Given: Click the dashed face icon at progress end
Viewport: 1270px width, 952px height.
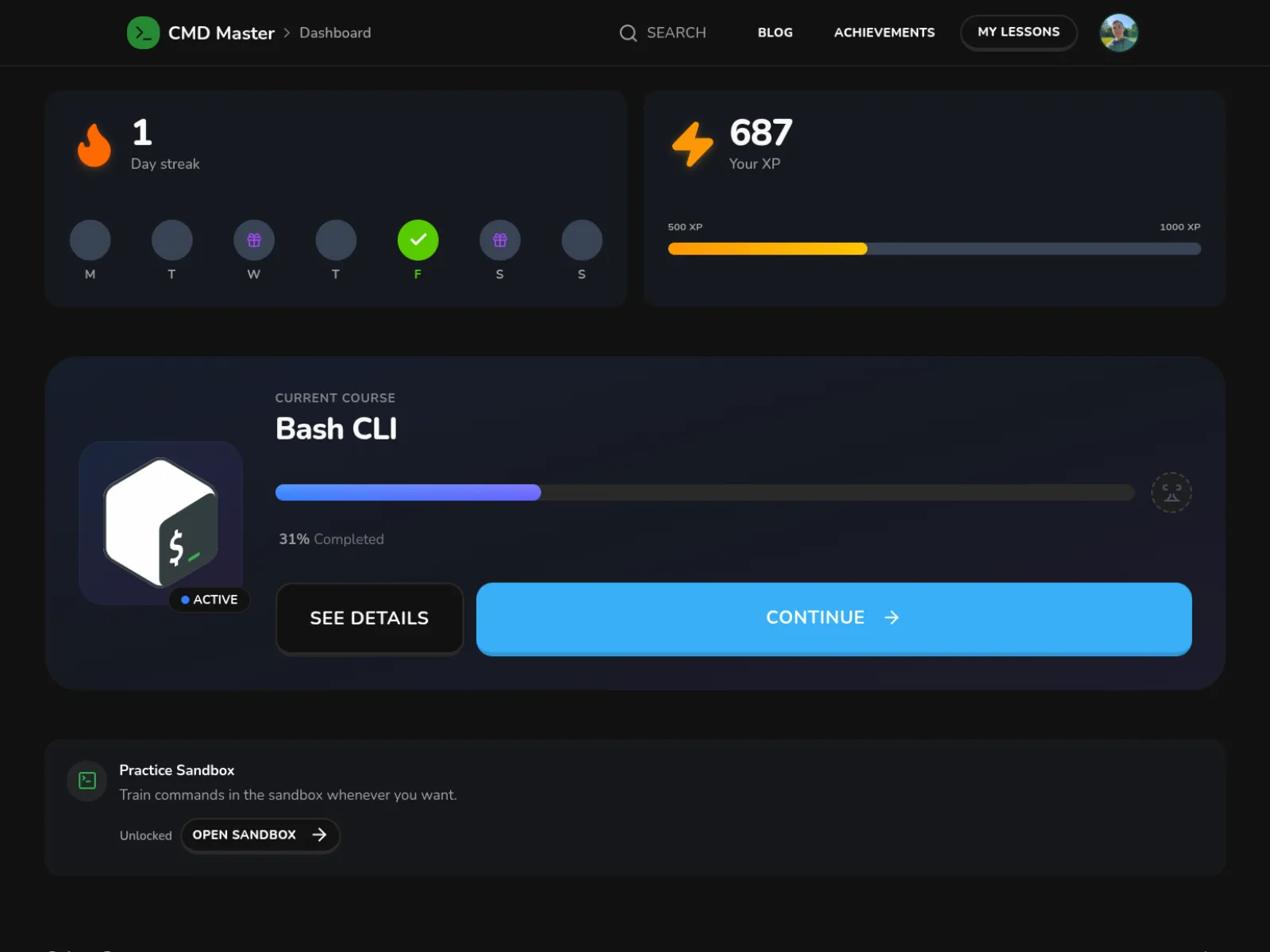Looking at the screenshot, I should tap(1172, 493).
